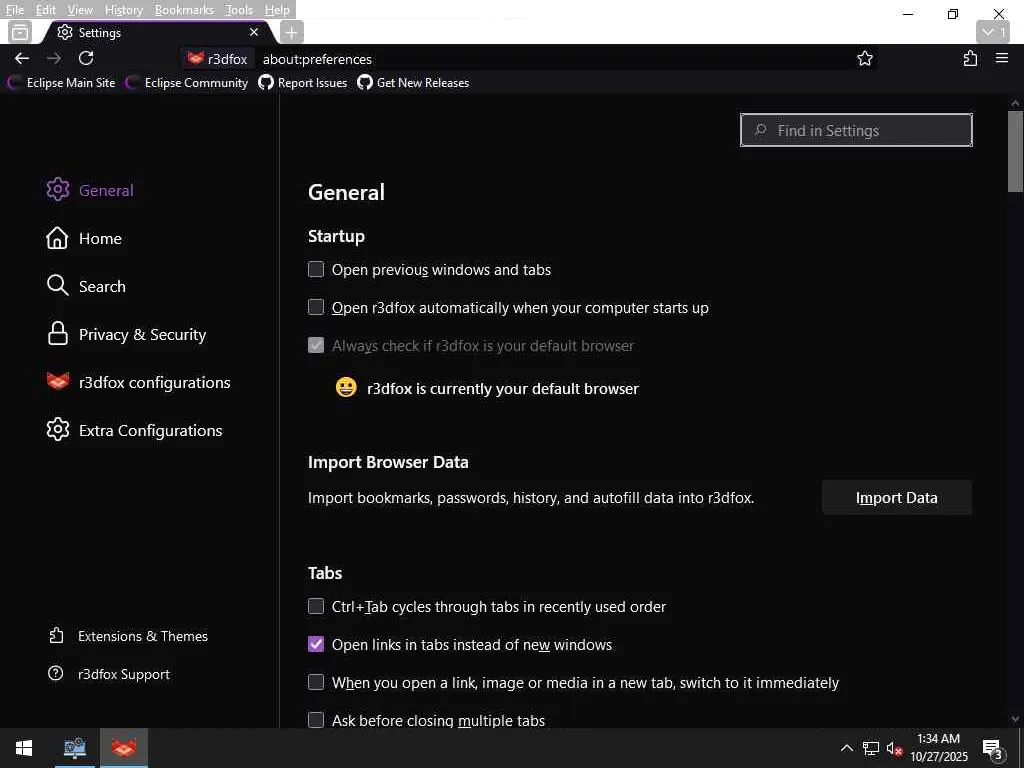
Task: Open the File menu
Action: coord(14,10)
